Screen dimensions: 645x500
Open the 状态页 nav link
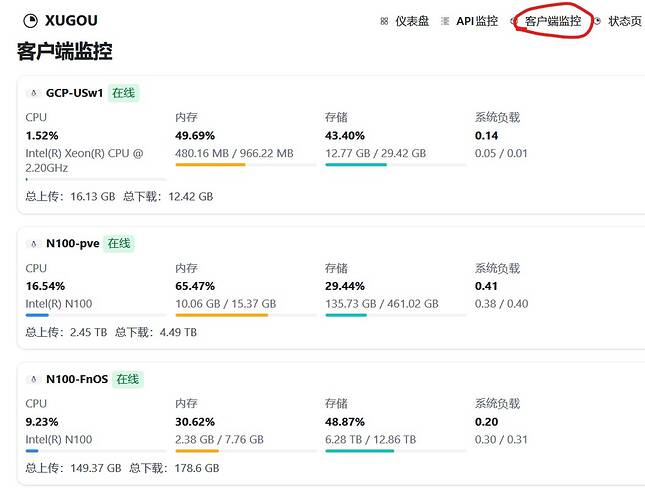pos(624,21)
